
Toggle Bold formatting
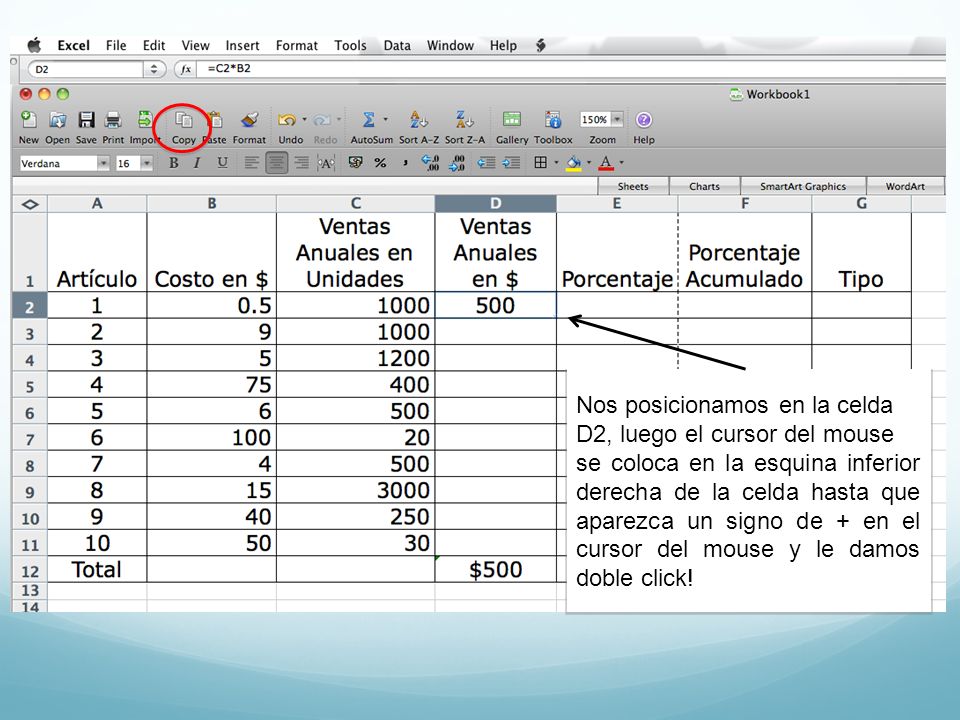click(174, 163)
